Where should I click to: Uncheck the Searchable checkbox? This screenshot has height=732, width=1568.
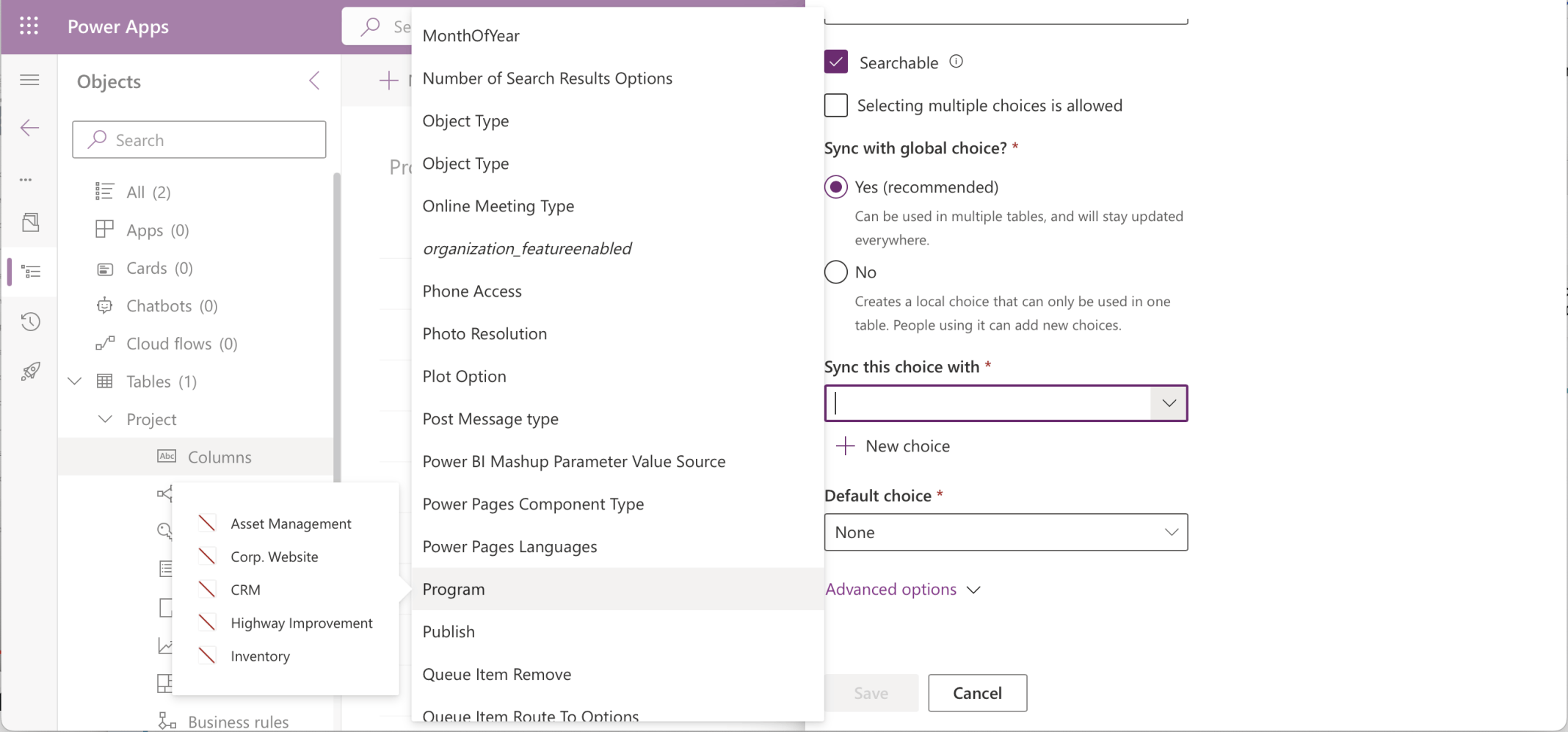836,62
